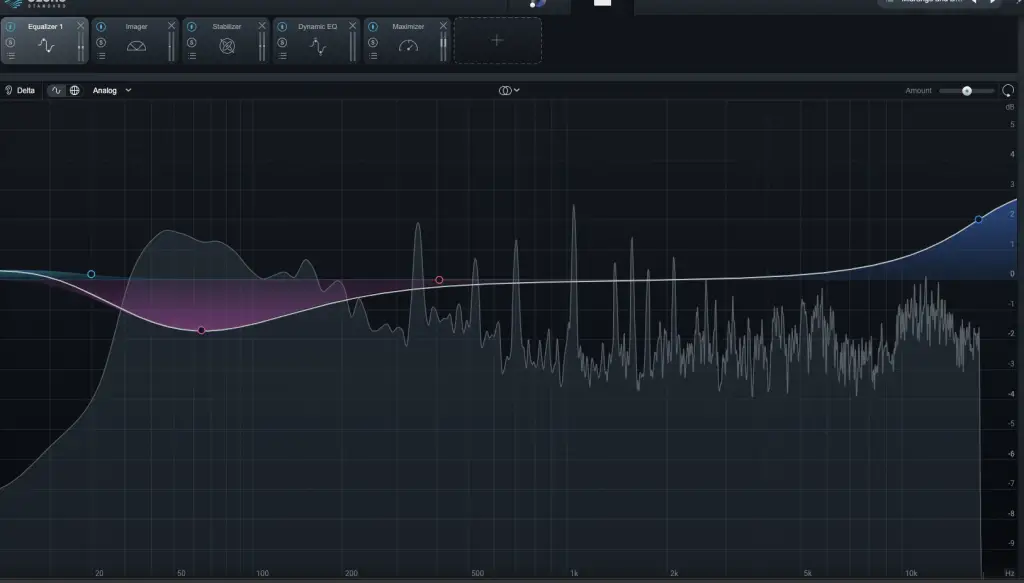Click the Imager module's semicircle meter icon
This screenshot has width=1024, height=583.
tap(136, 46)
